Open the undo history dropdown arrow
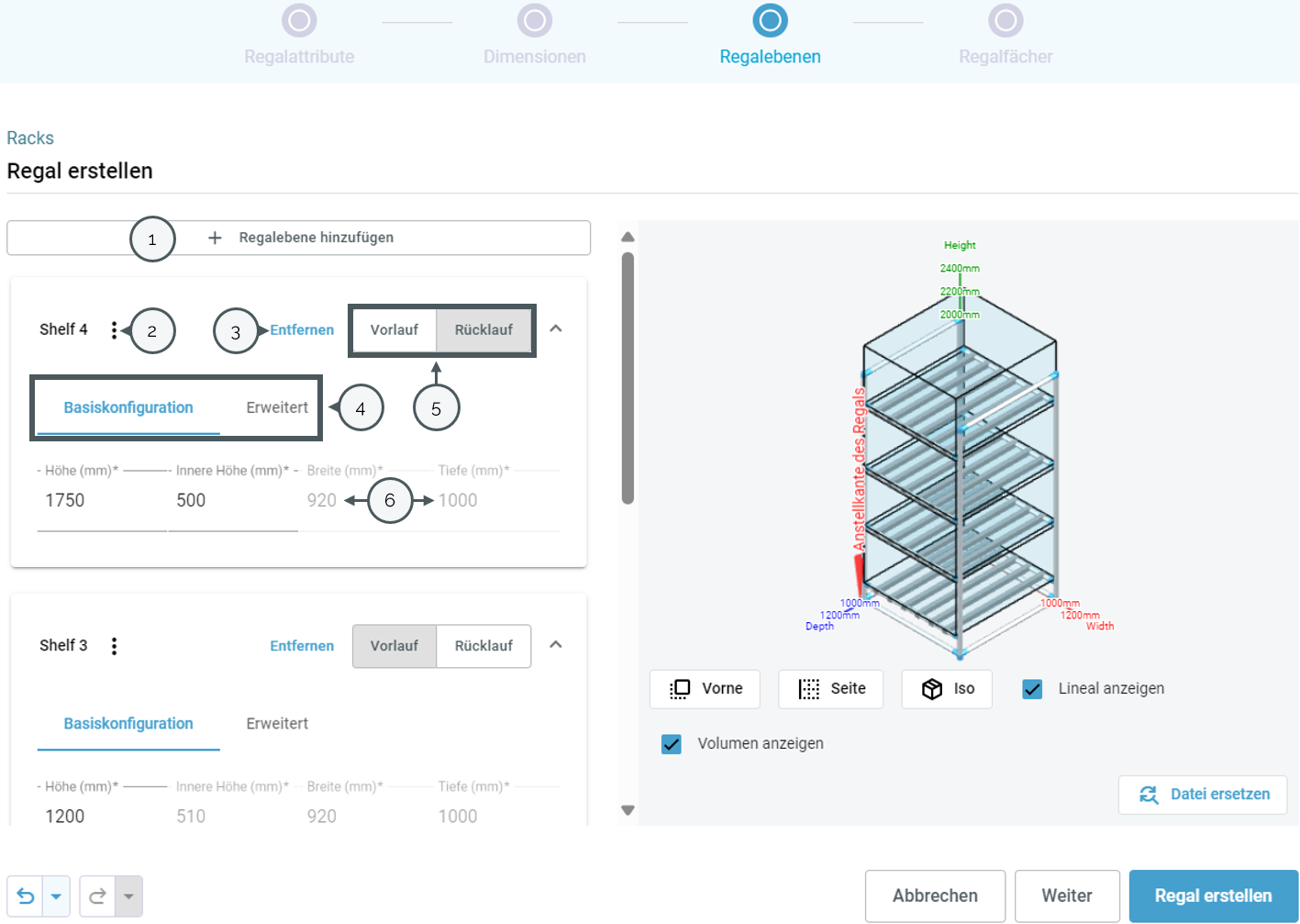 (x=56, y=896)
